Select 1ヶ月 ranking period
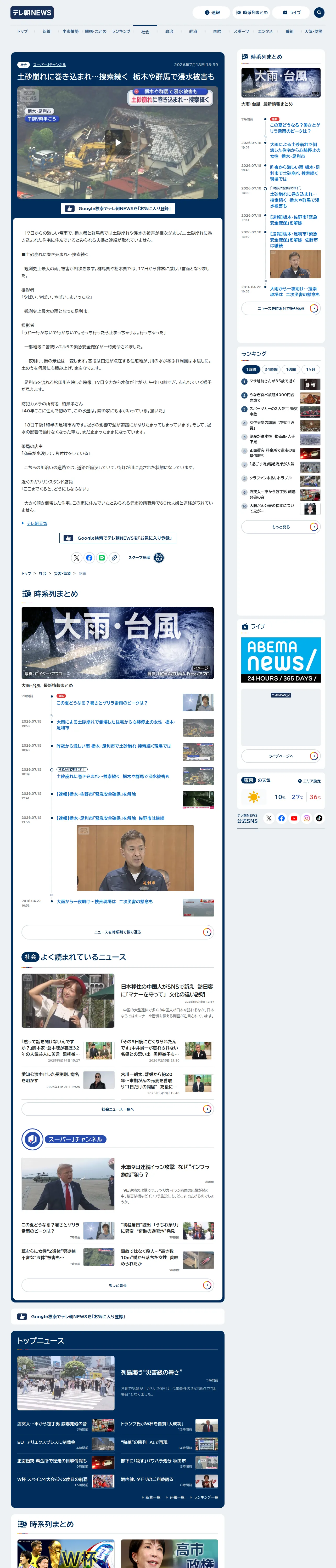This screenshot has height=1568, width=336. 311,370
